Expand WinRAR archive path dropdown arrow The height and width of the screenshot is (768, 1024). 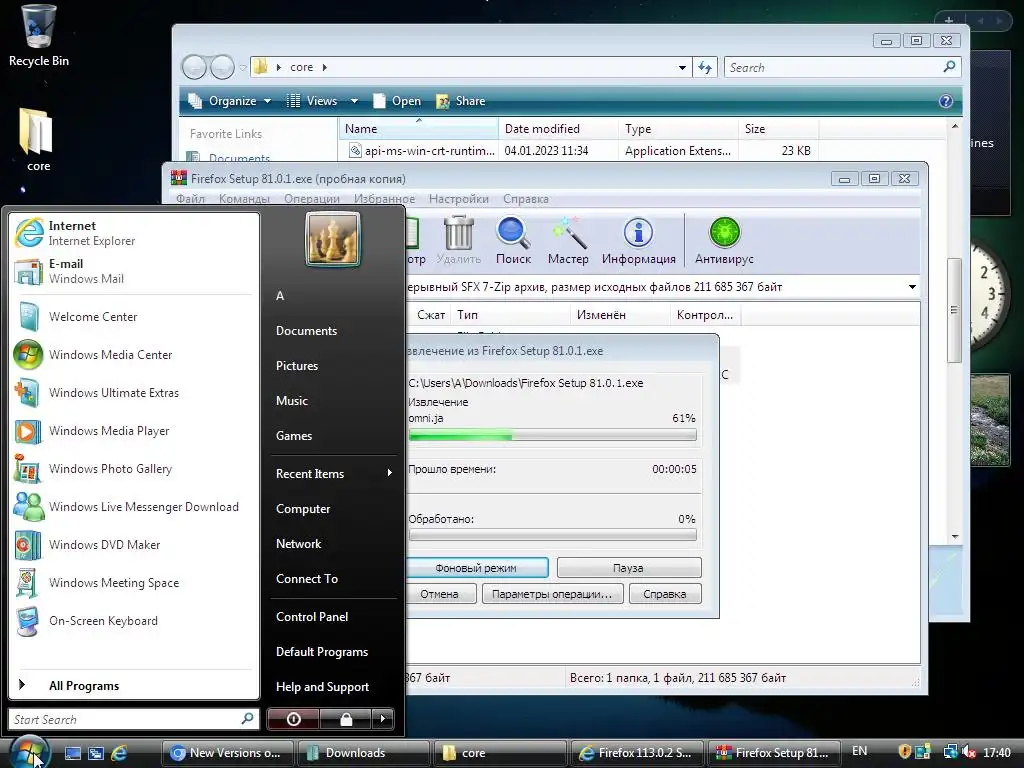[912, 287]
